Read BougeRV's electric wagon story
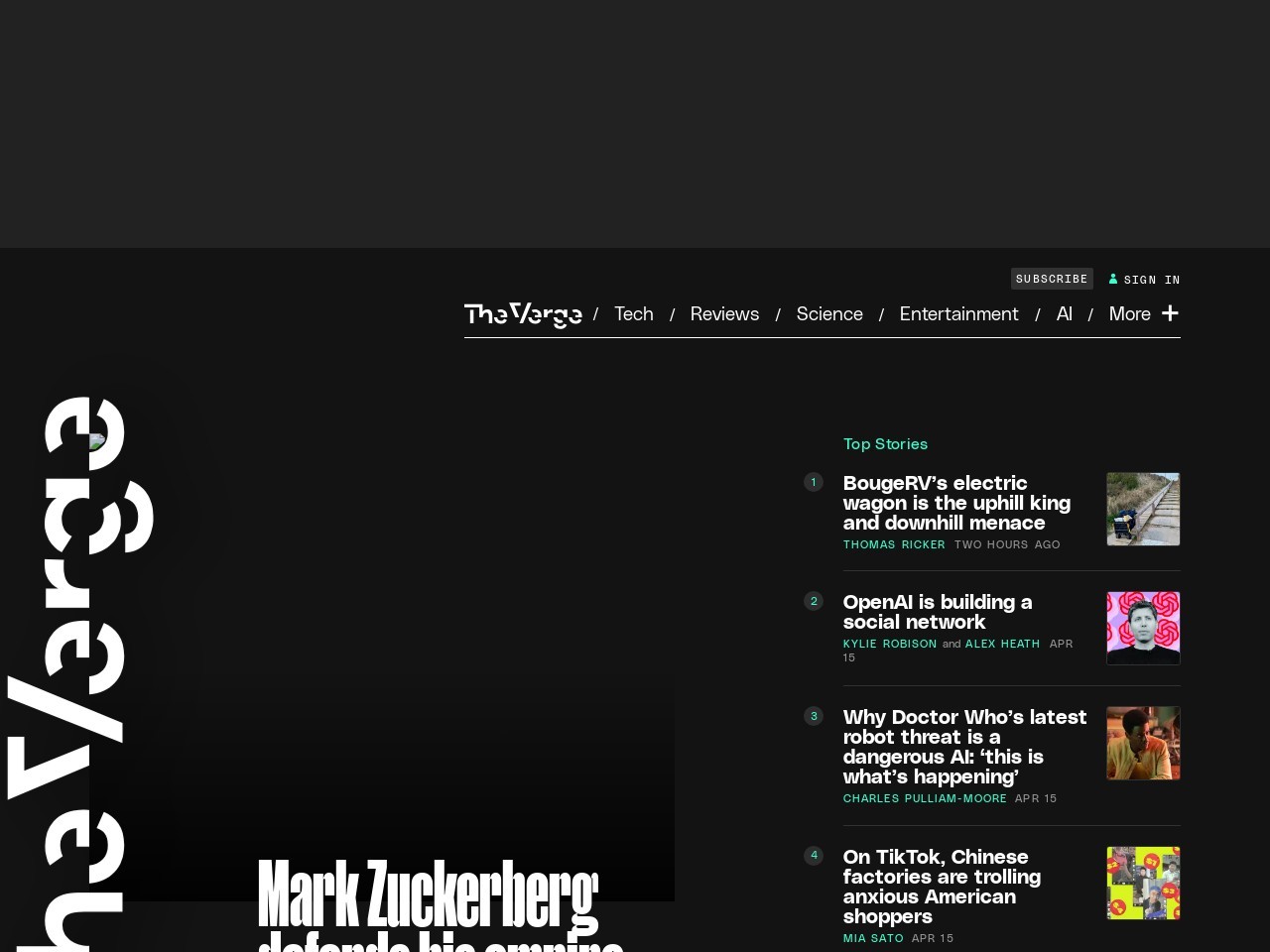 click(956, 503)
